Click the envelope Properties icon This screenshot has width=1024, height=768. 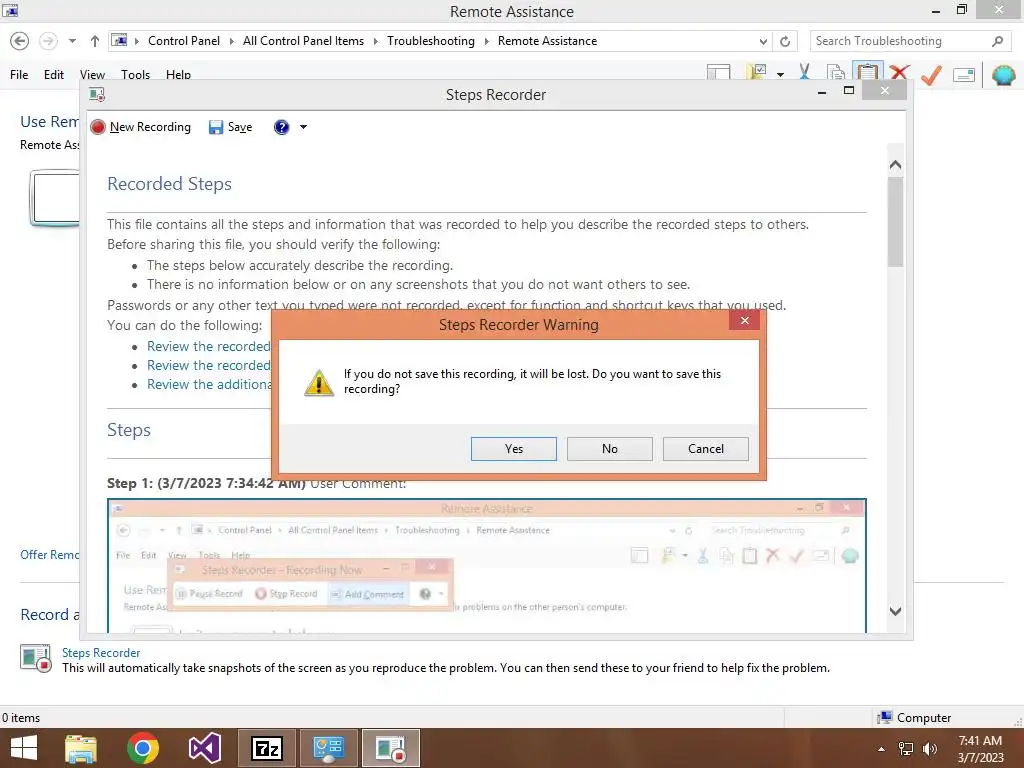click(964, 75)
